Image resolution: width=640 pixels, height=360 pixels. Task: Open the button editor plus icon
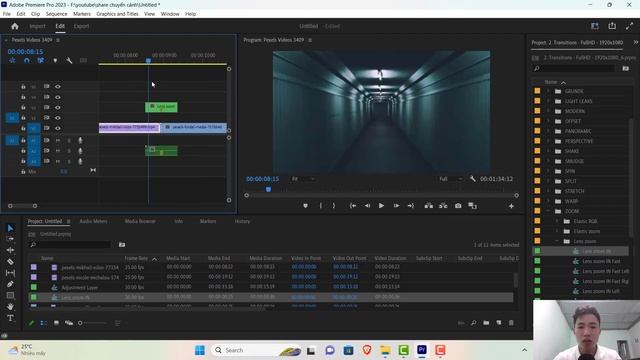click(511, 206)
